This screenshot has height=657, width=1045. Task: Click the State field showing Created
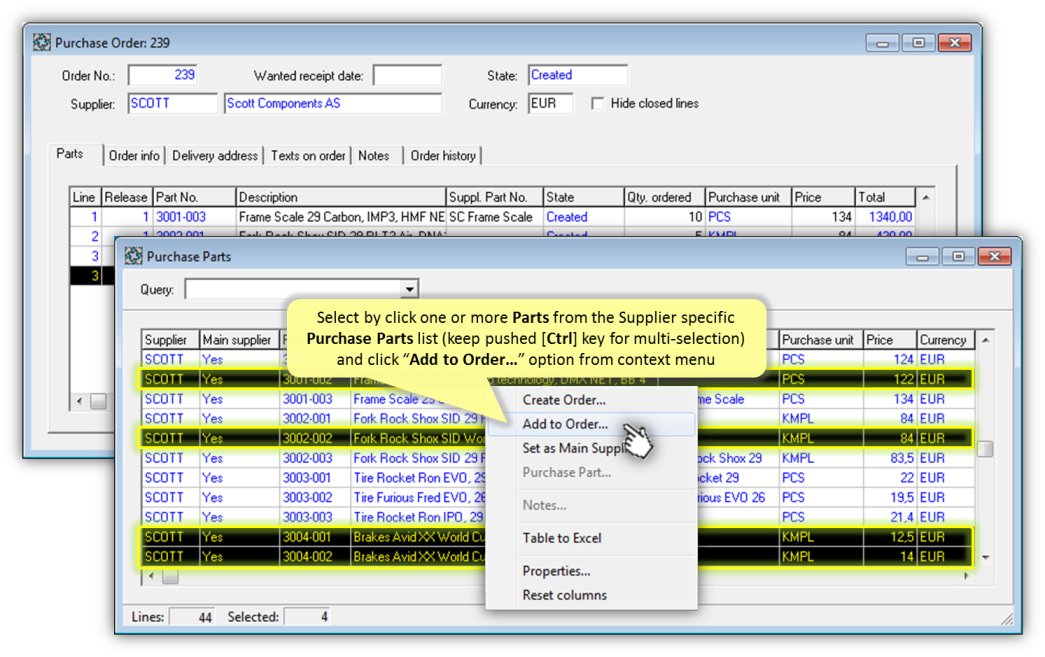click(577, 75)
